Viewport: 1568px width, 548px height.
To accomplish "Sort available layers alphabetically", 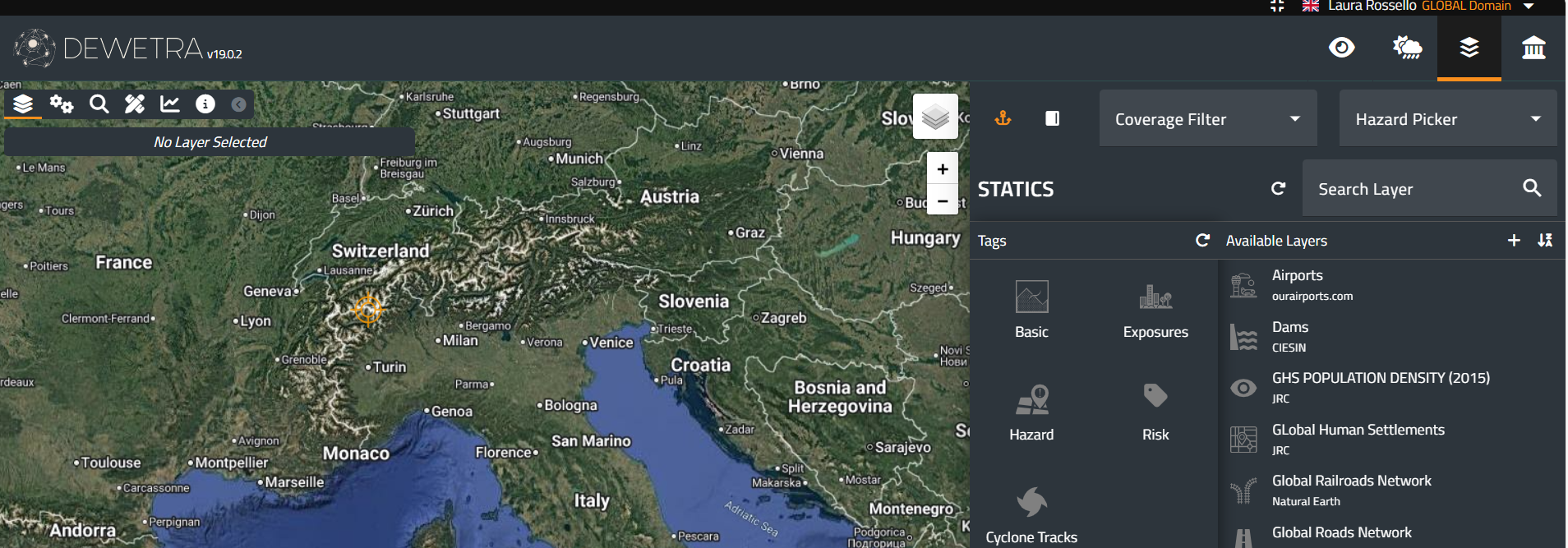I will [x=1545, y=240].
